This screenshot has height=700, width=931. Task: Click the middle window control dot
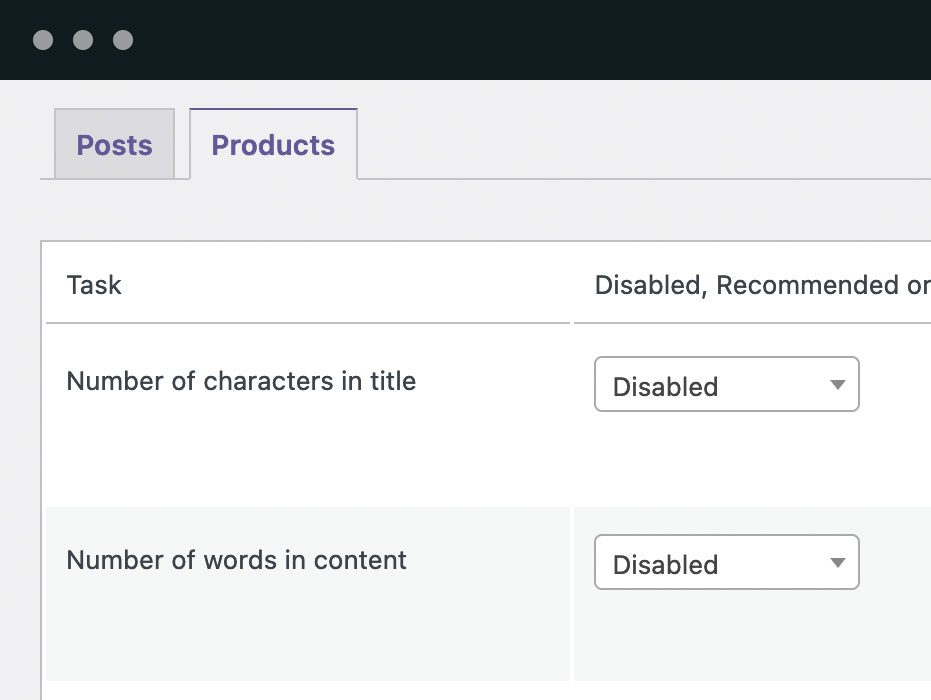(x=83, y=40)
